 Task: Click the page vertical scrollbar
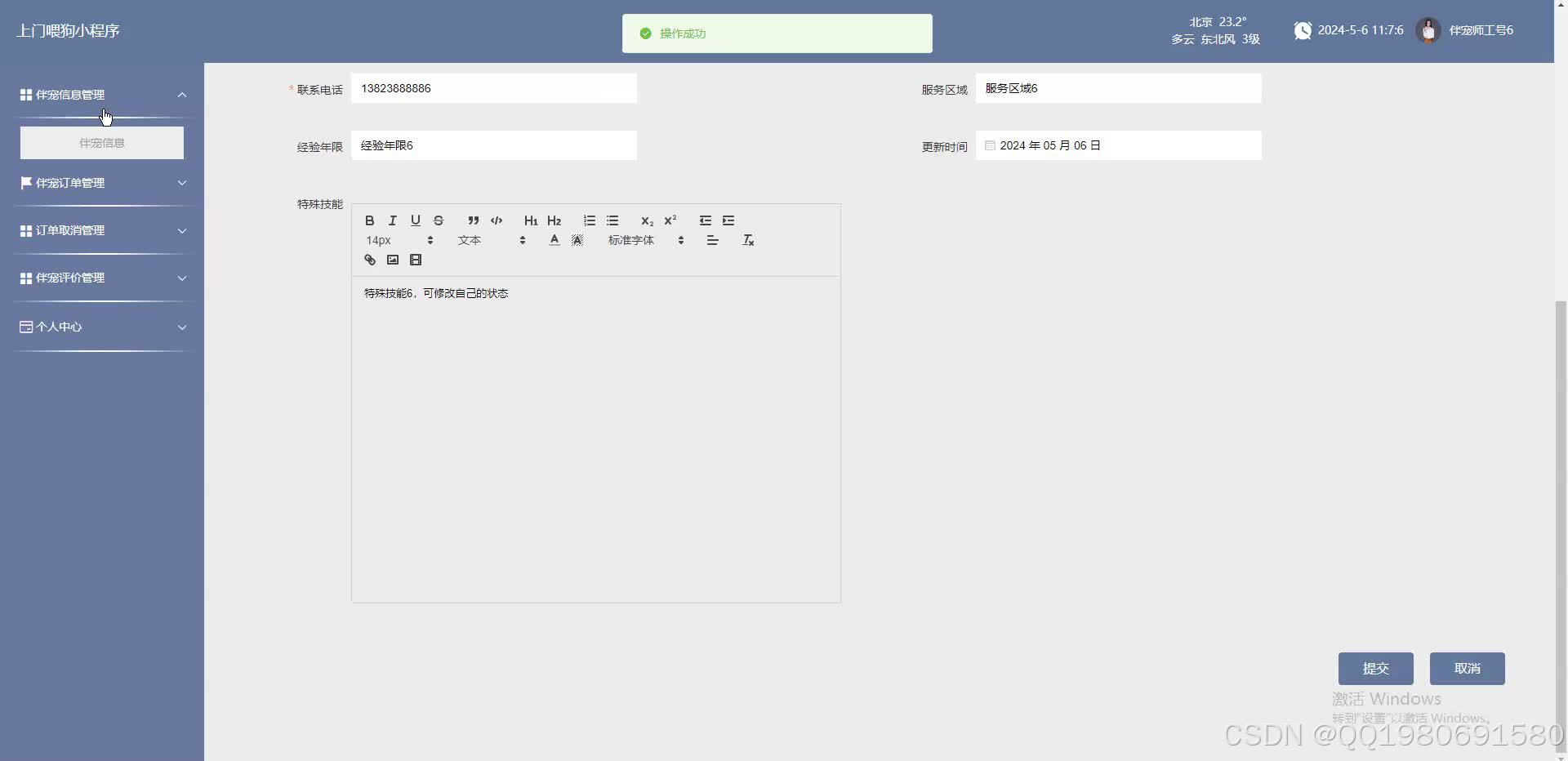pyautogui.click(x=1561, y=527)
